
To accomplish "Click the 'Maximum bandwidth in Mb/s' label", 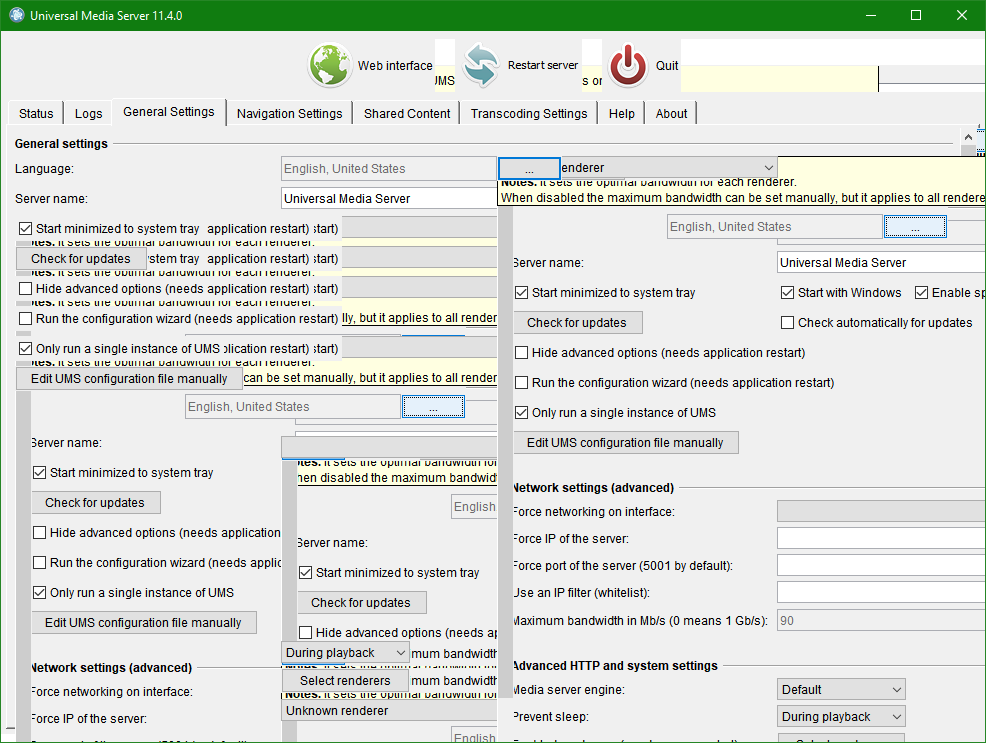I will point(640,620).
